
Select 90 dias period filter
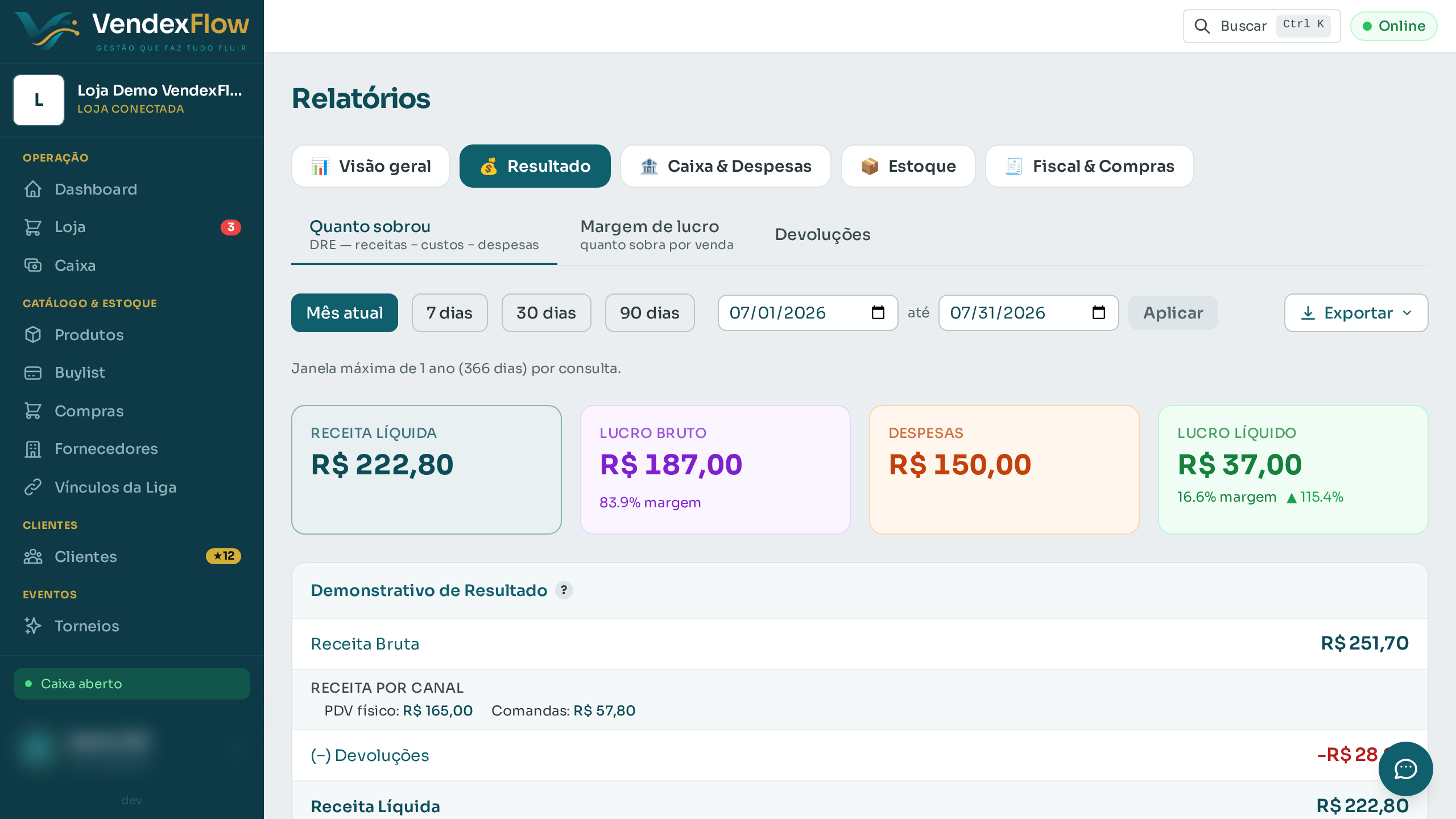coord(650,313)
